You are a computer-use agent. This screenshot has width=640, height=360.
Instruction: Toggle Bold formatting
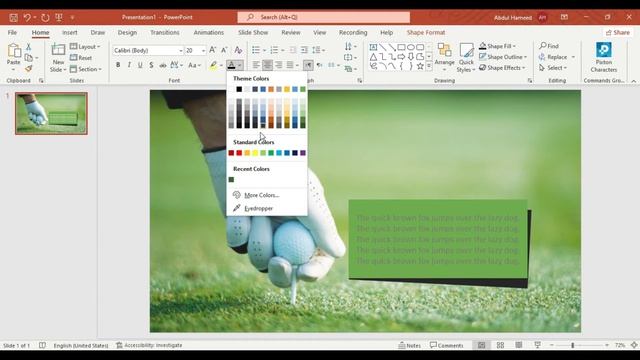click(118, 65)
